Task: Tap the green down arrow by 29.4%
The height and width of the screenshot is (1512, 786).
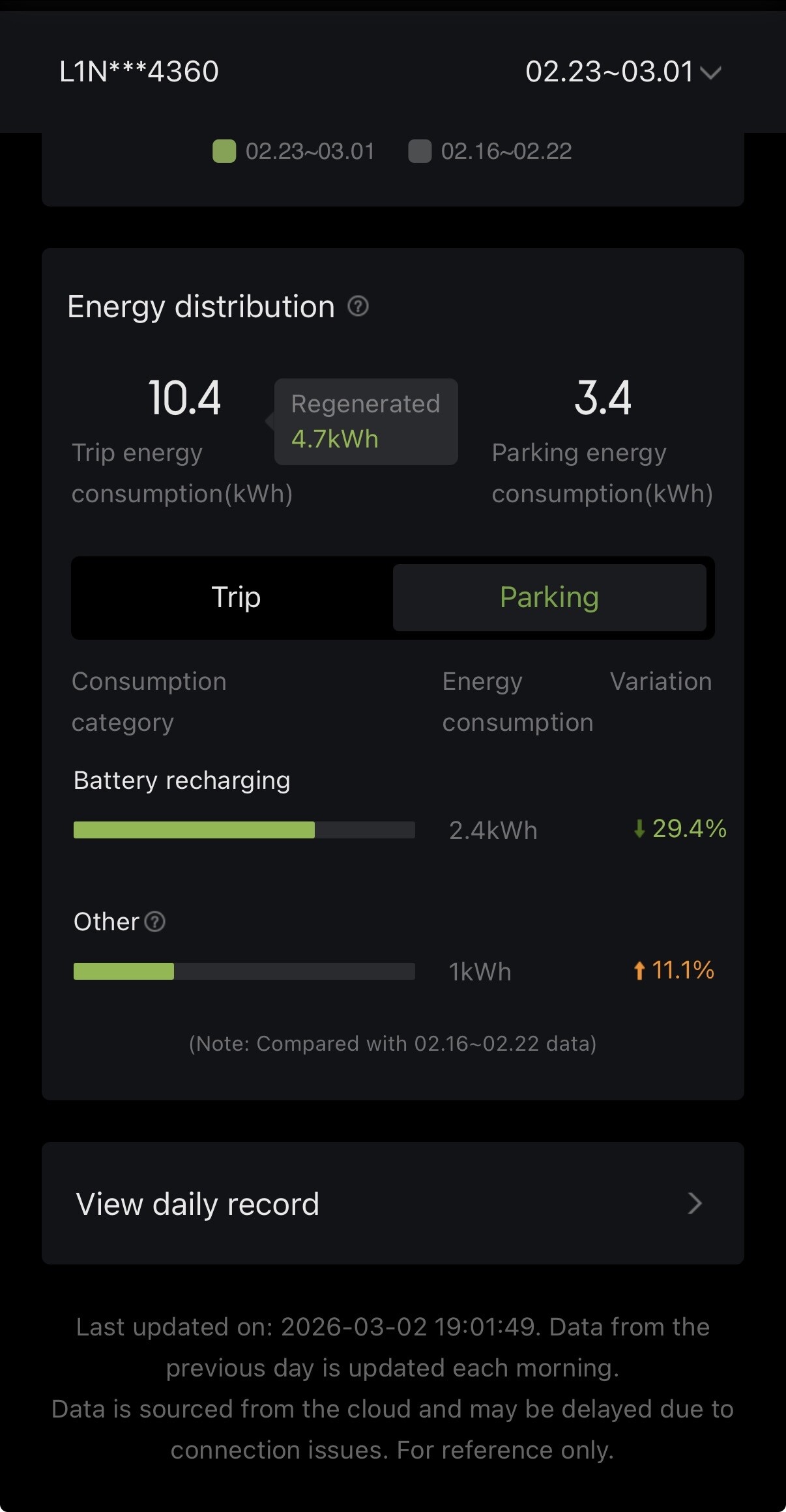Action: point(639,829)
